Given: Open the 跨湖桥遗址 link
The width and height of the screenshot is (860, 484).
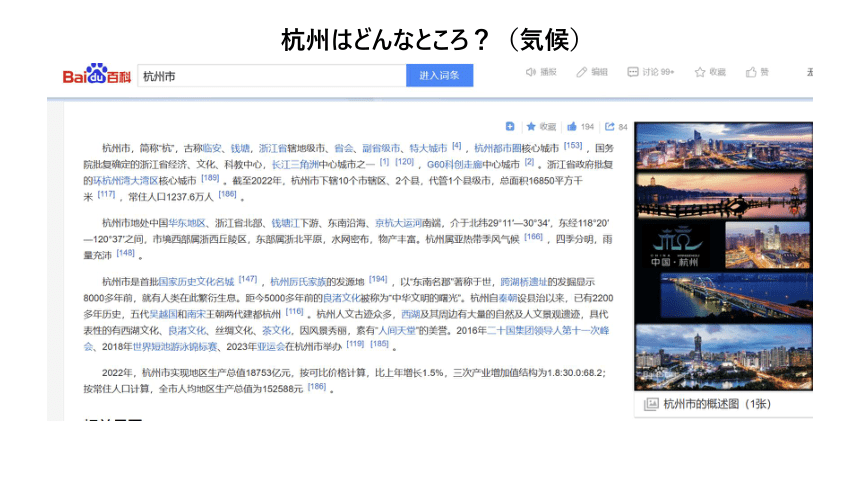Looking at the screenshot, I should (x=523, y=282).
